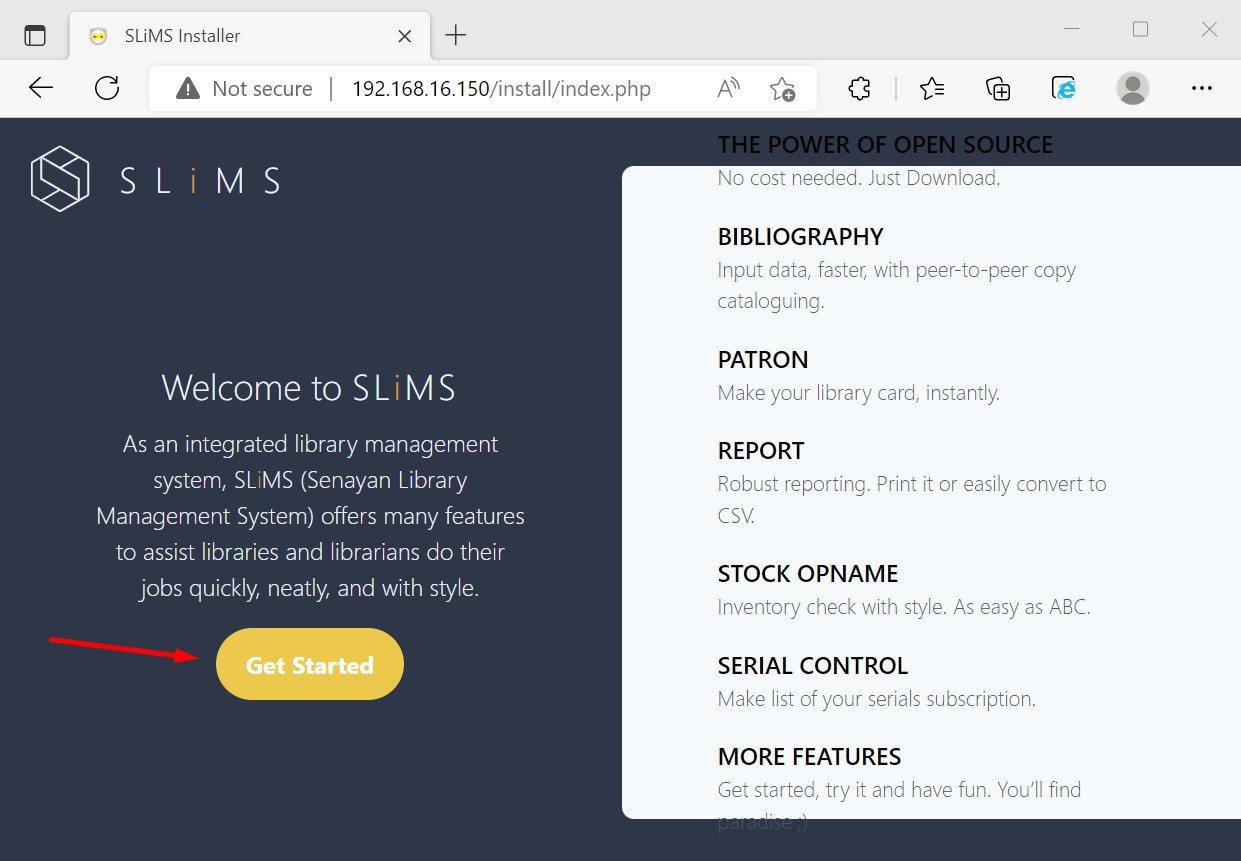Open the user profile avatar
This screenshot has height=861, width=1241.
1132,89
